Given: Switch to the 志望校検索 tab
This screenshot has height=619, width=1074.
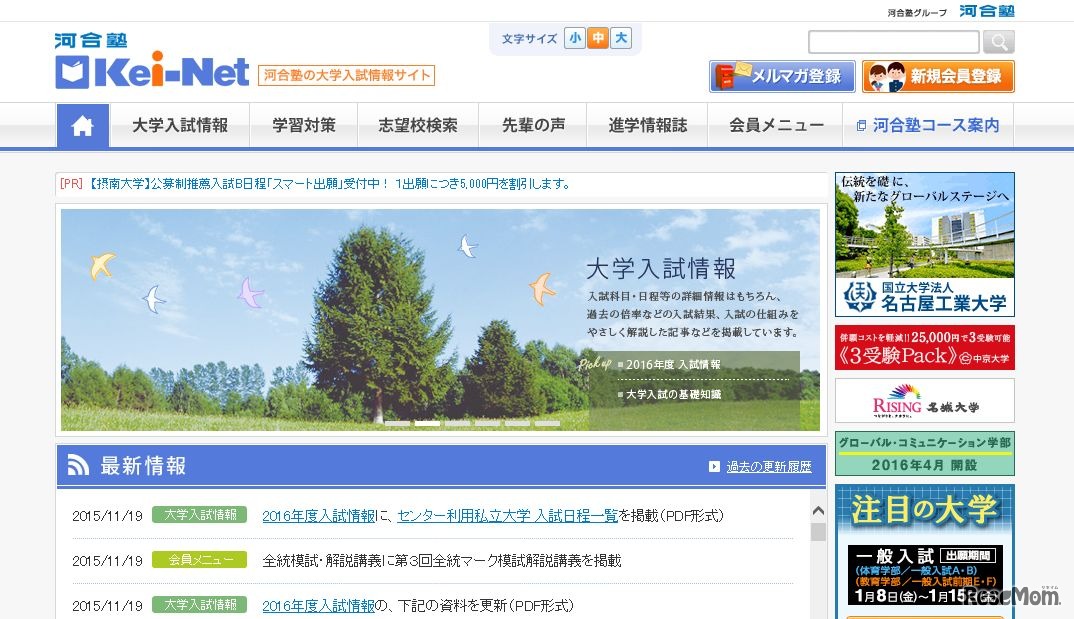Looking at the screenshot, I should coord(418,124).
